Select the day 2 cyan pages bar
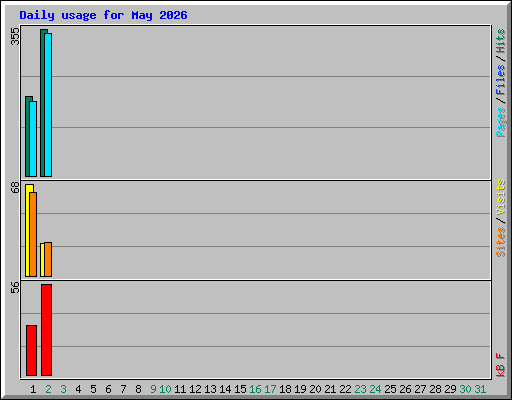The image size is (512, 400). pyautogui.click(x=48, y=105)
